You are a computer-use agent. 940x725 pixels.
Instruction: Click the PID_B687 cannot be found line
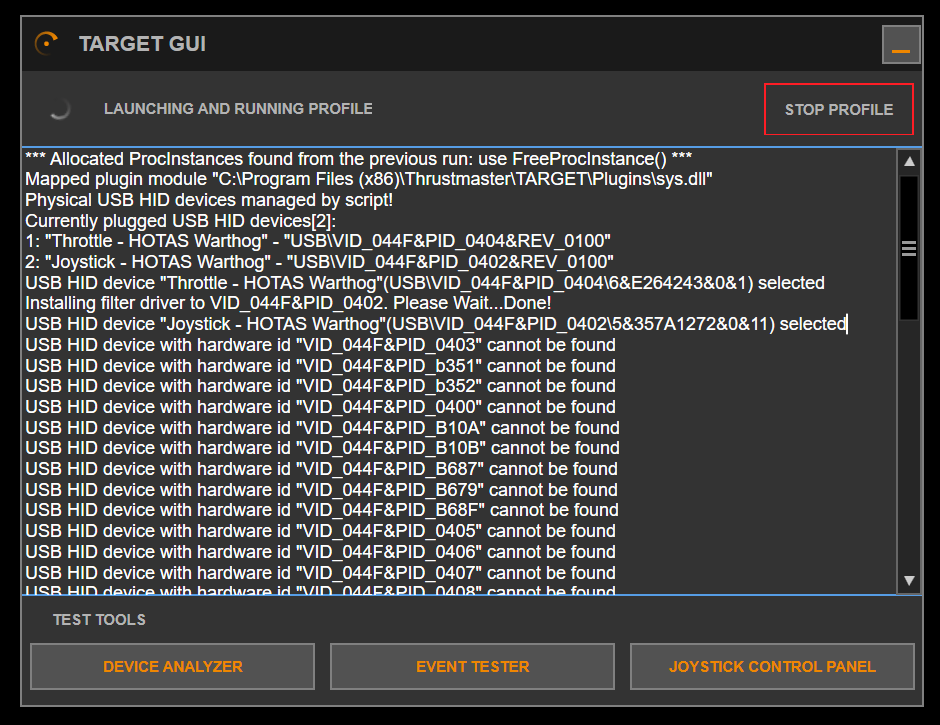pyautogui.click(x=321, y=469)
